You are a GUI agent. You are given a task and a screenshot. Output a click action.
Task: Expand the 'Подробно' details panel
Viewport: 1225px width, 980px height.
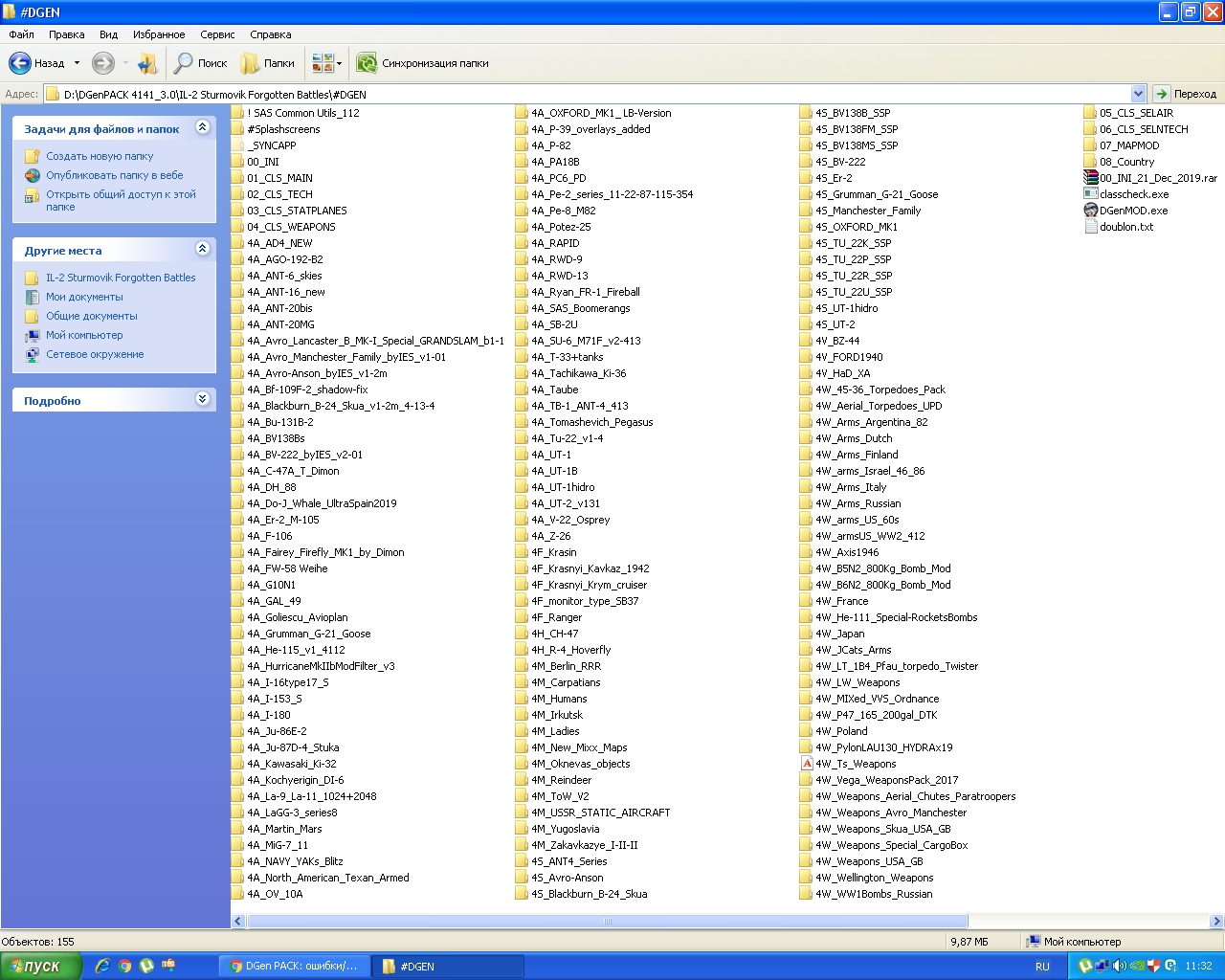(203, 399)
